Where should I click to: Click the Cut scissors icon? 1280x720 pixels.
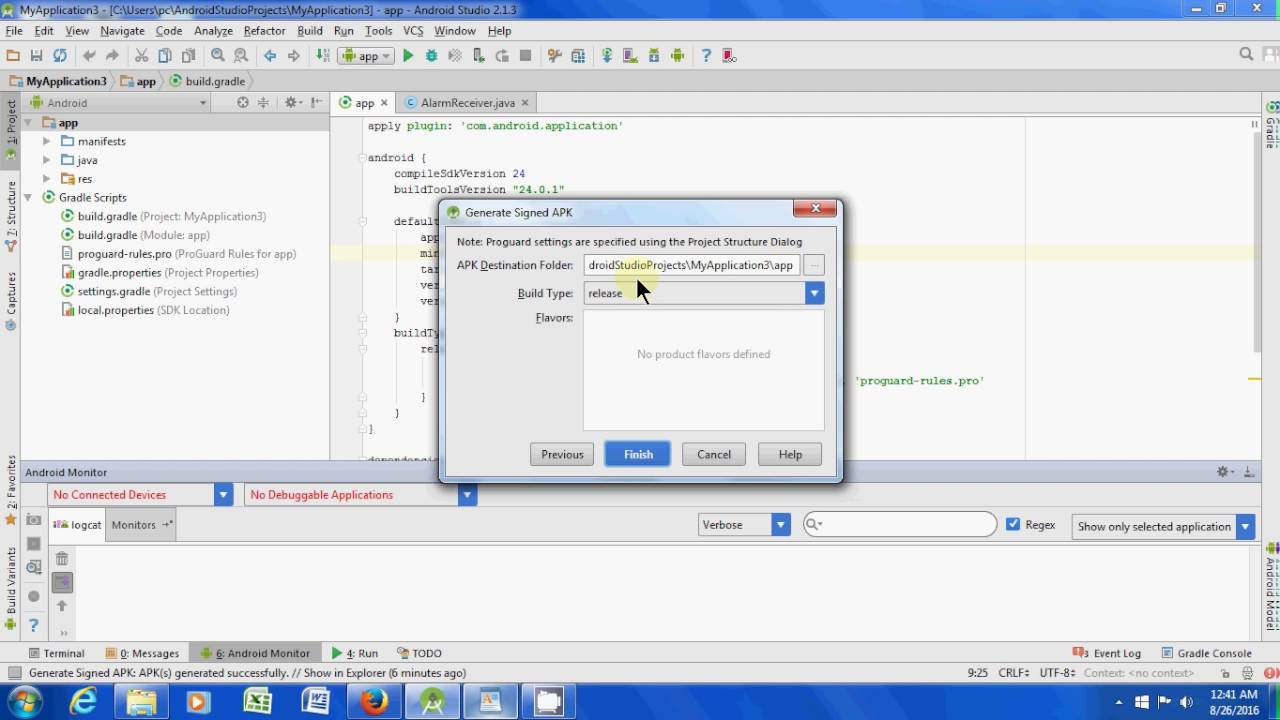(141, 56)
